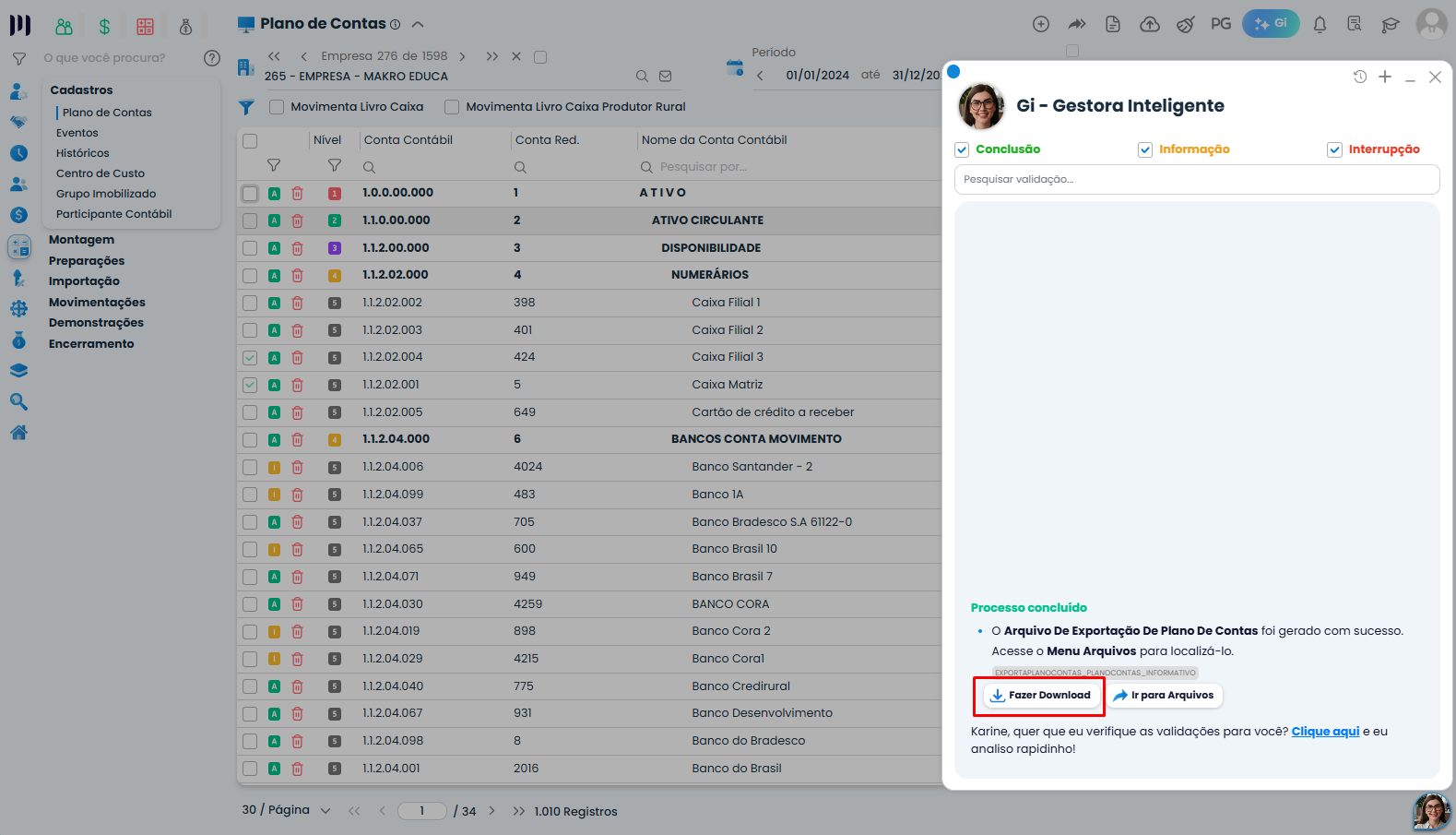Open the PG icon in top toolbar
The image size is (1456, 835).
click(x=1221, y=24)
